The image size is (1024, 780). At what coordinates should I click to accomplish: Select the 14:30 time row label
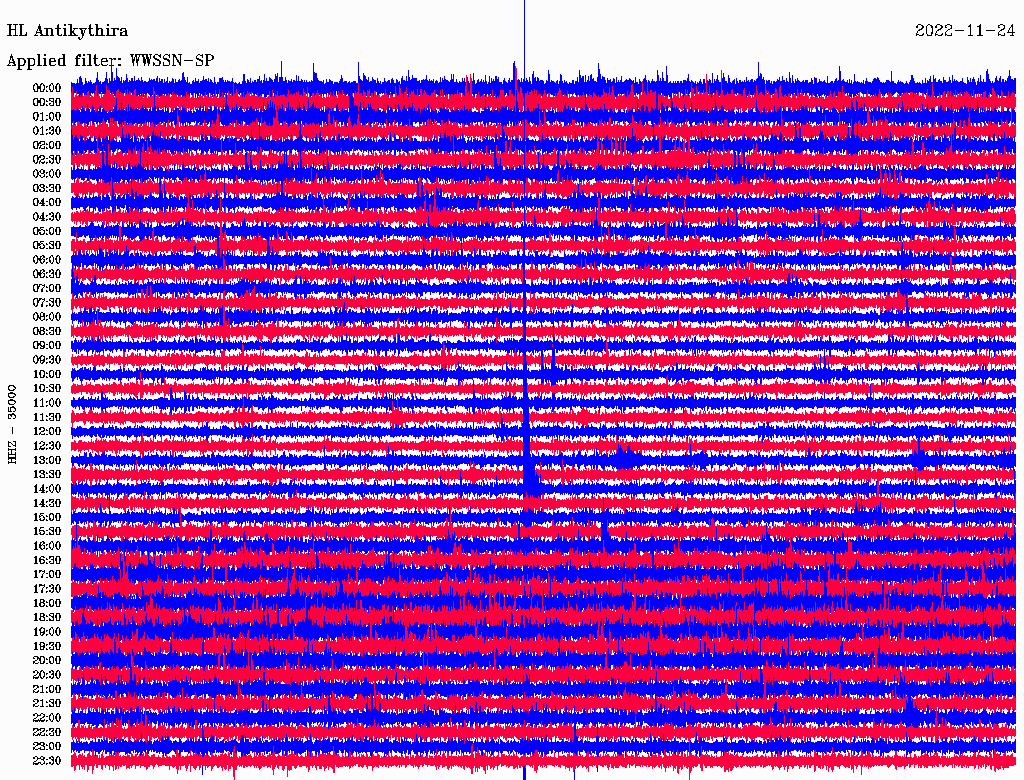click(x=46, y=503)
